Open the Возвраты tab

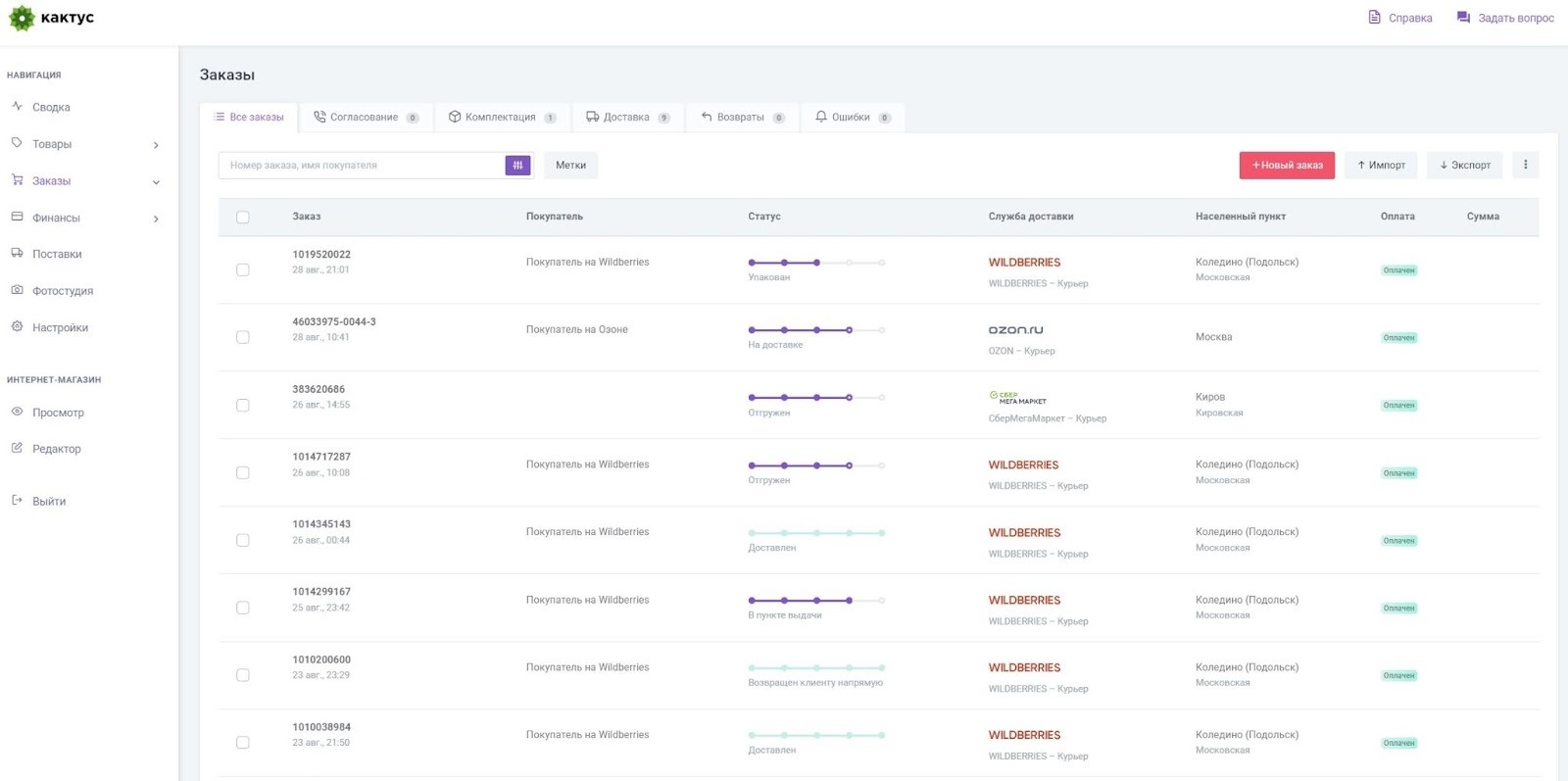(740, 118)
